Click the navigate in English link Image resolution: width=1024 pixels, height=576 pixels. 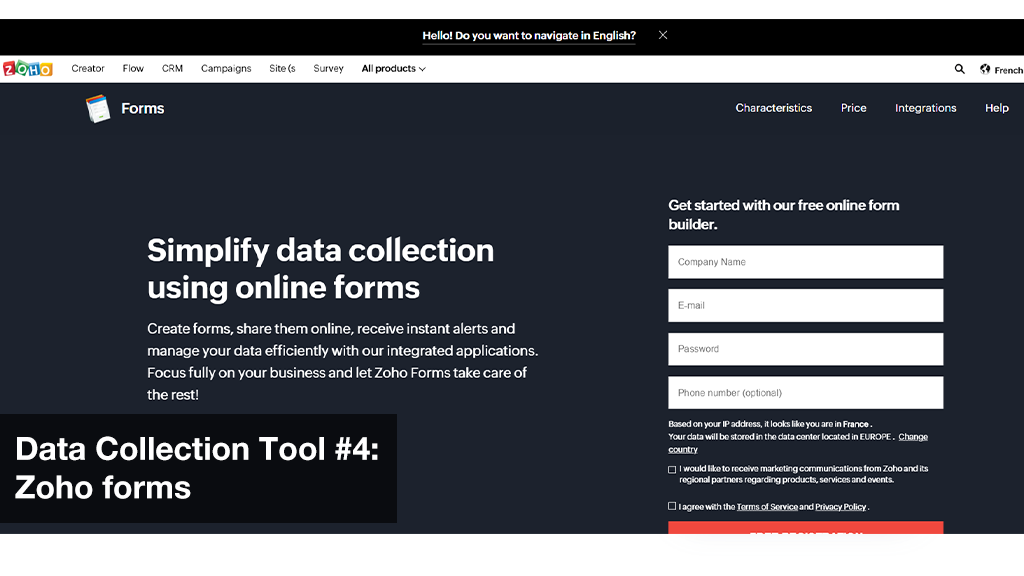529,36
